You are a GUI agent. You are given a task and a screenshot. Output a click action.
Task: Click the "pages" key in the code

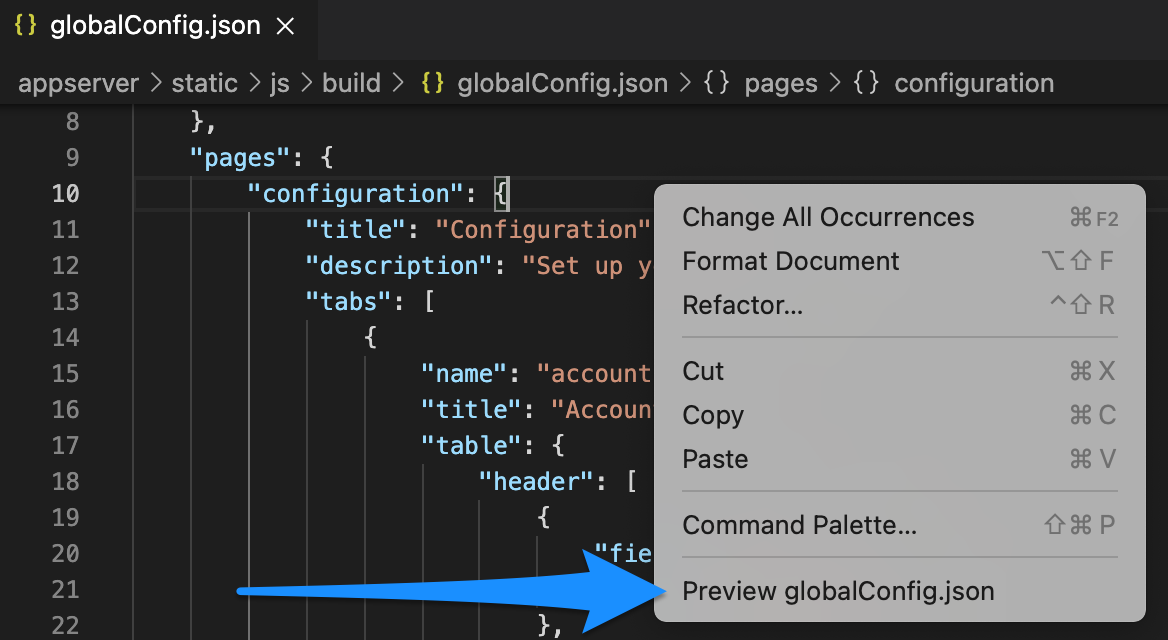pos(240,158)
